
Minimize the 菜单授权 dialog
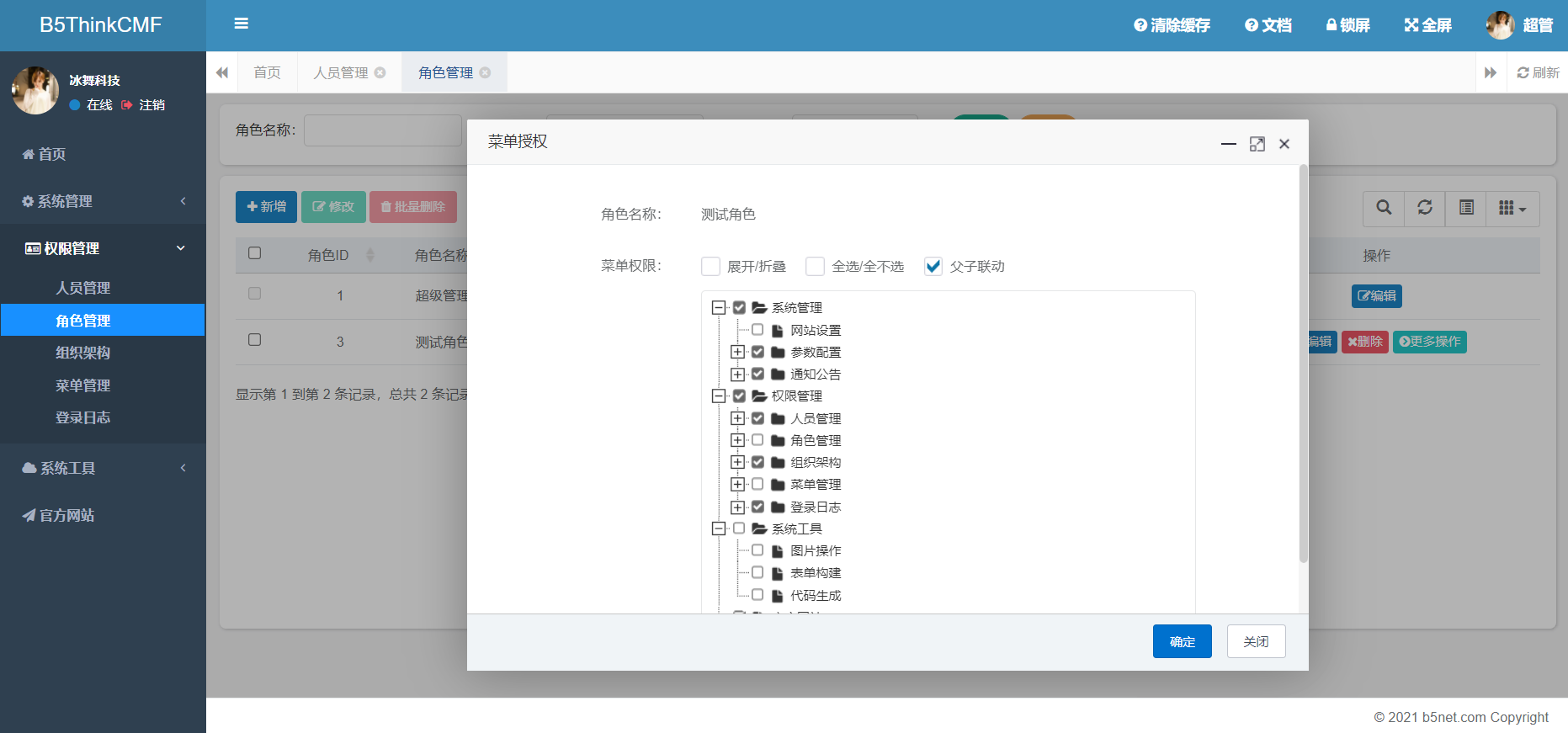[x=1229, y=144]
